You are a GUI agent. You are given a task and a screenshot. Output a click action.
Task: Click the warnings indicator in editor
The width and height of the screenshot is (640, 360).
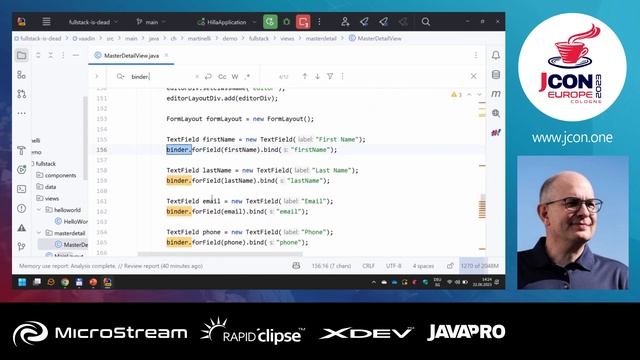pos(456,95)
